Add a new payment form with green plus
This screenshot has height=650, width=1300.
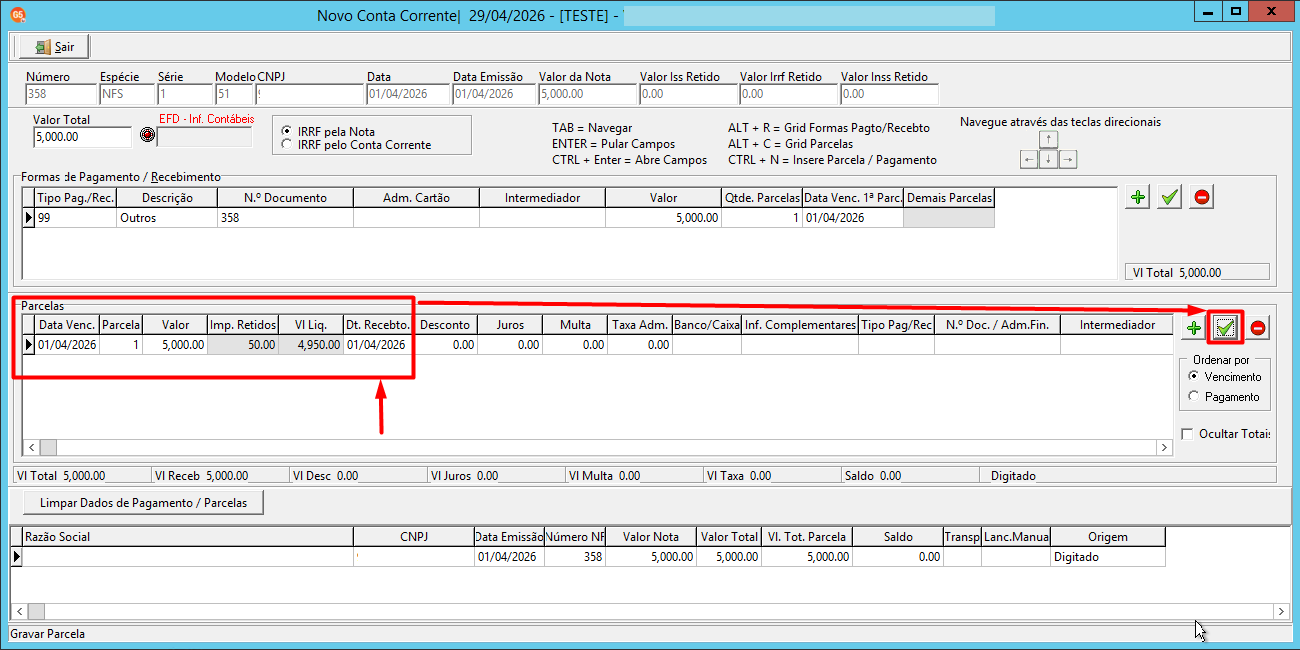click(x=1137, y=197)
